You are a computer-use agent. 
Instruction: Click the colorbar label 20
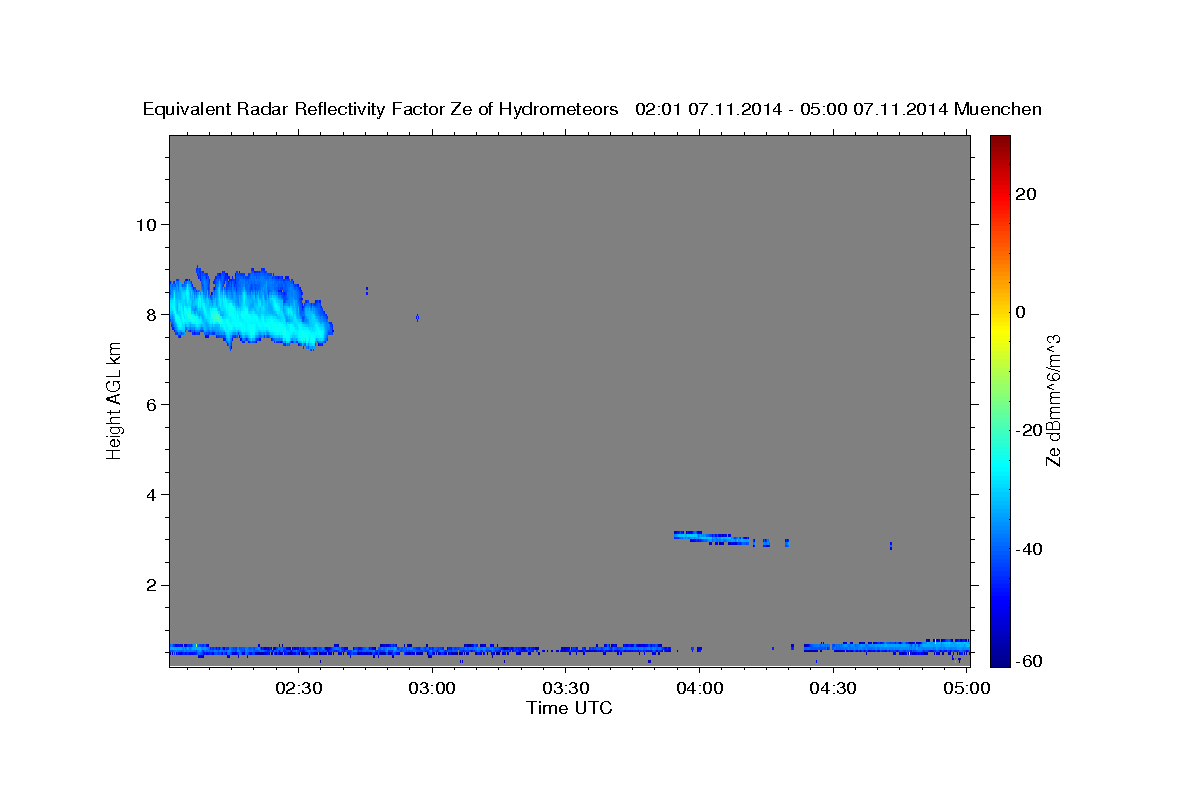(x=1028, y=194)
